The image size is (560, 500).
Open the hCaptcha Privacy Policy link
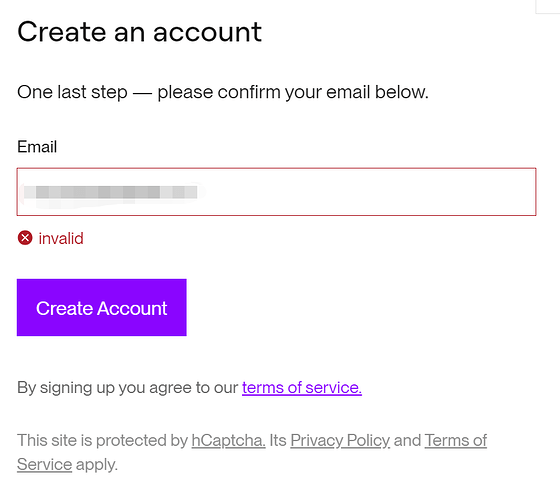340,440
